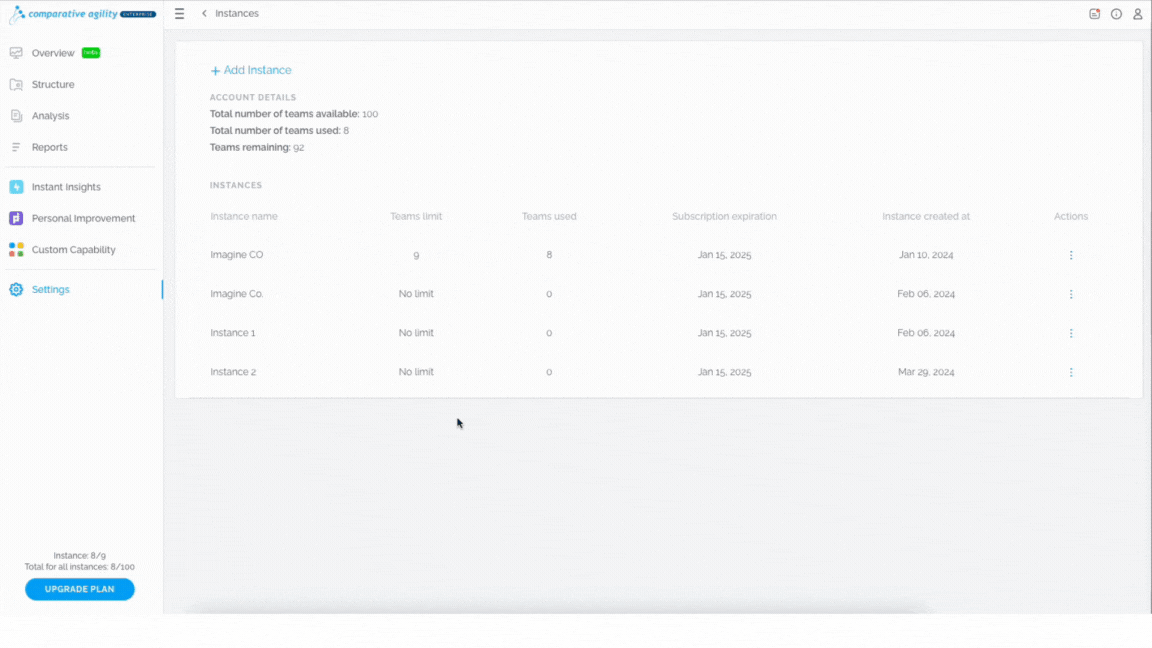Click the Teams limit column header
The width and height of the screenshot is (1152, 648).
pos(416,217)
